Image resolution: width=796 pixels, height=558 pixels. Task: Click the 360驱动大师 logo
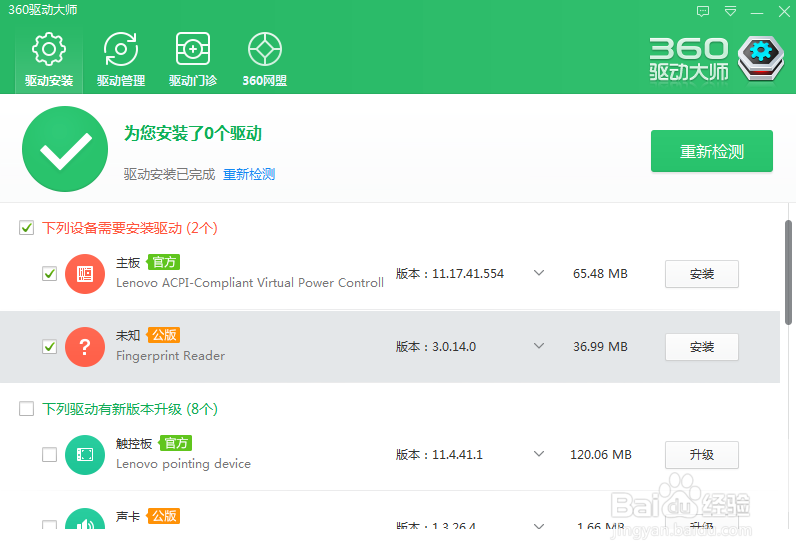click(717, 58)
